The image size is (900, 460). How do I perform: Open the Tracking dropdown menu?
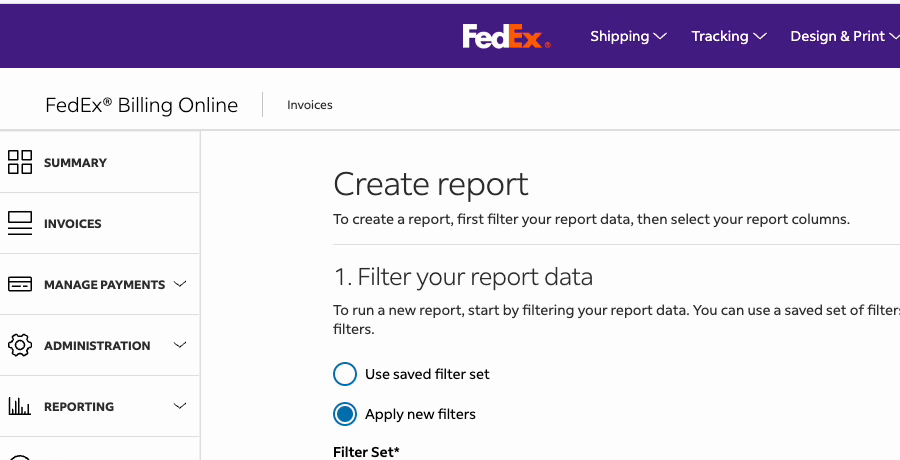(x=729, y=36)
